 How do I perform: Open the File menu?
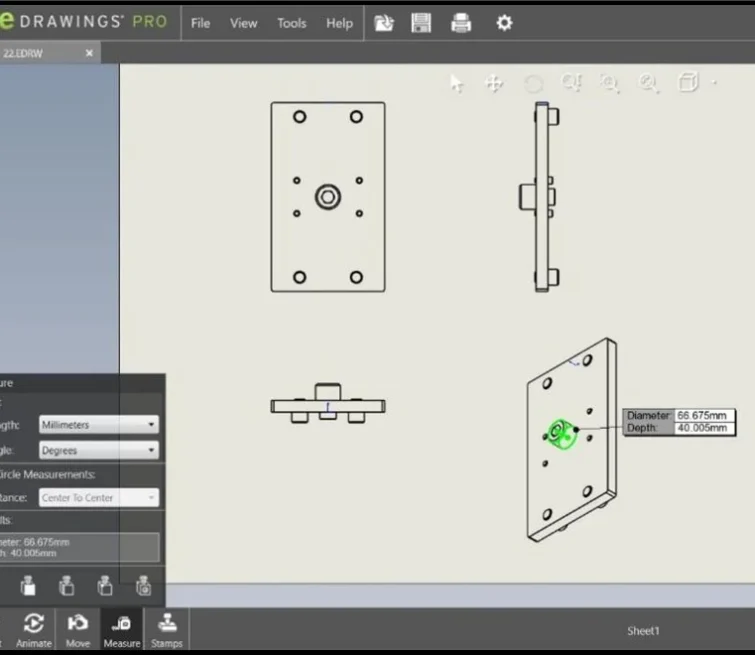(x=200, y=23)
